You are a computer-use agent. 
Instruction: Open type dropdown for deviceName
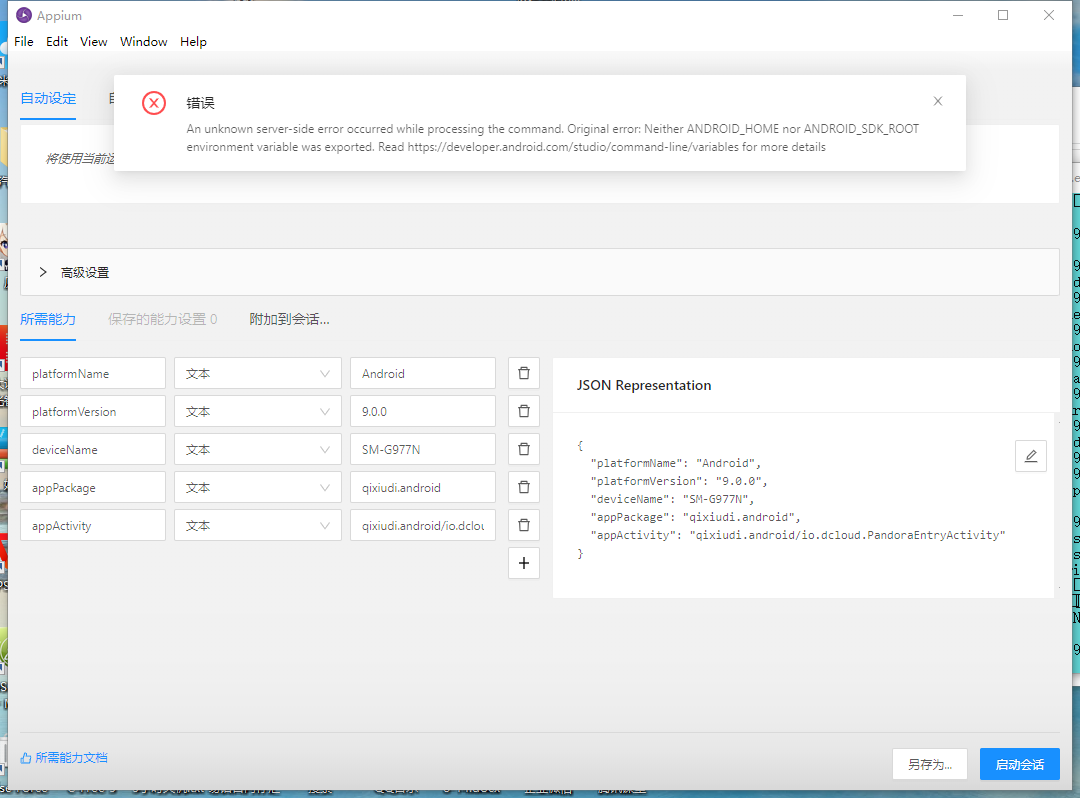coord(258,449)
